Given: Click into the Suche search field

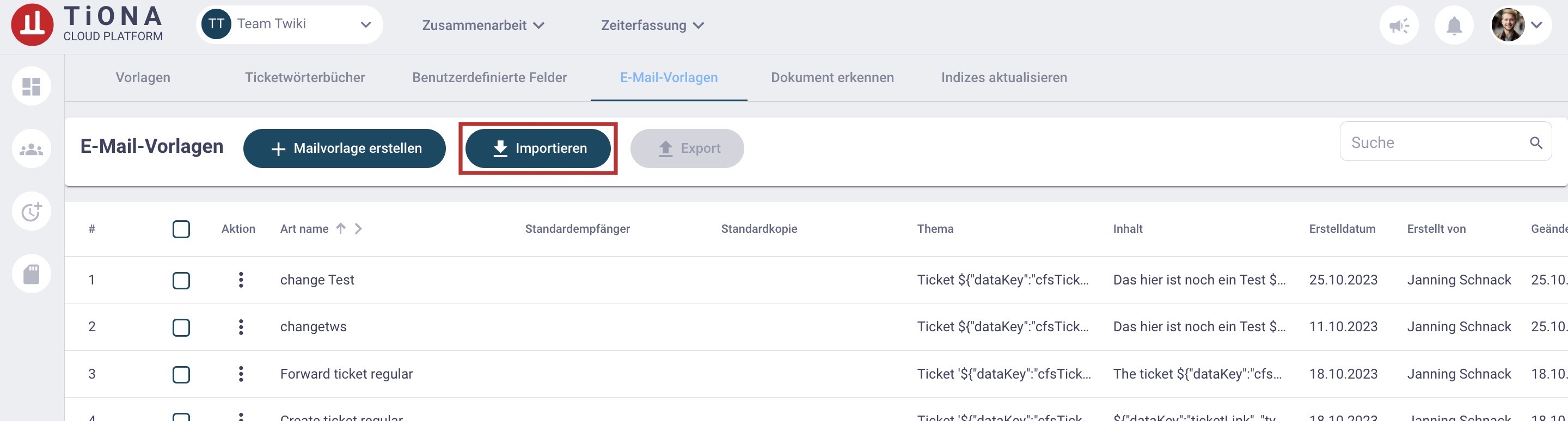Looking at the screenshot, I should pos(1445,143).
